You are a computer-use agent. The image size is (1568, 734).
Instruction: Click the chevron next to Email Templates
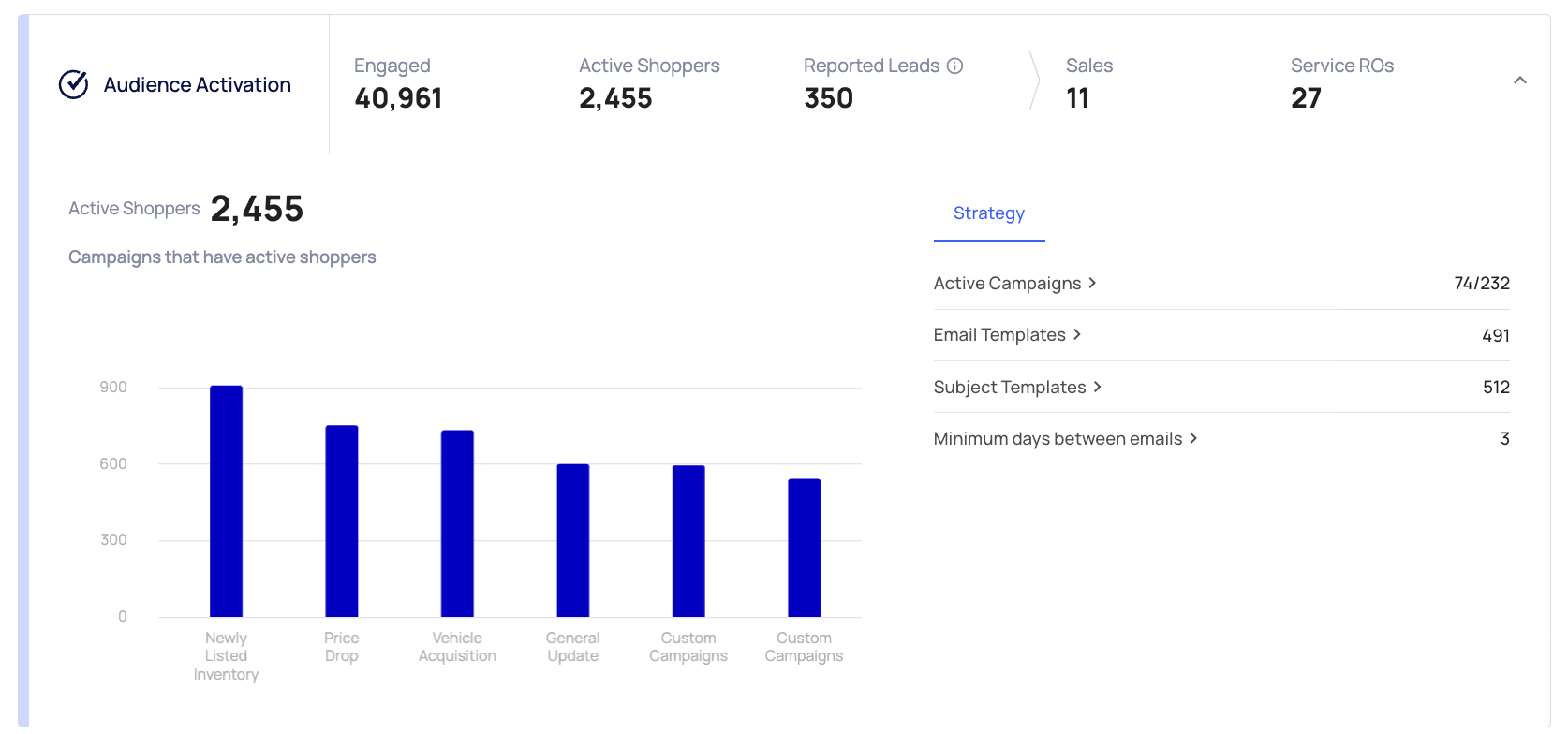[1077, 334]
